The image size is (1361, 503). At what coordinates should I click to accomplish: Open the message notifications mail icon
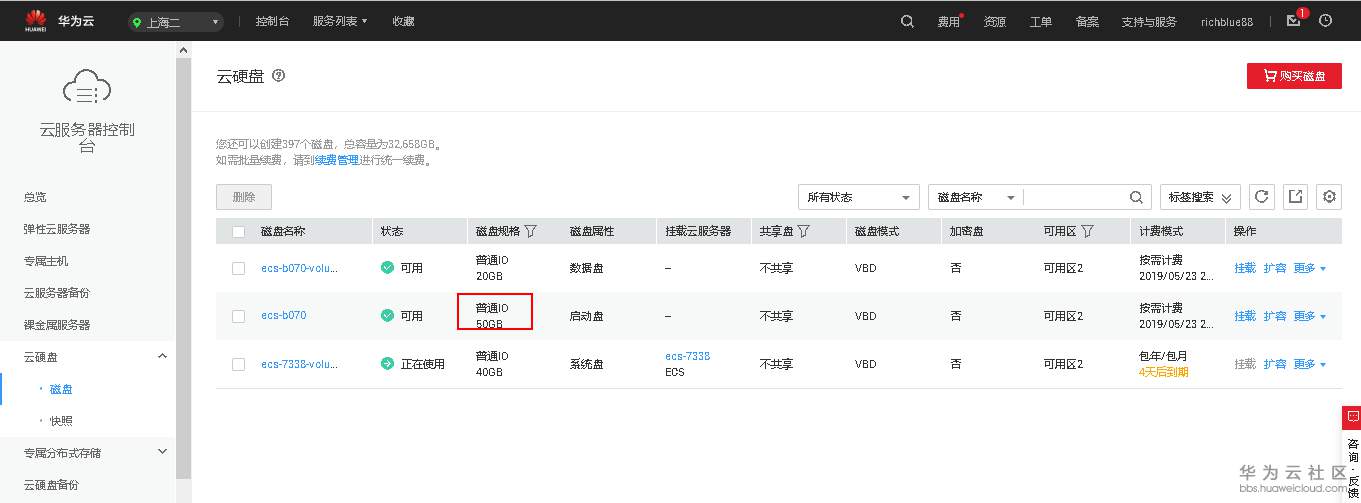pyautogui.click(x=1293, y=21)
